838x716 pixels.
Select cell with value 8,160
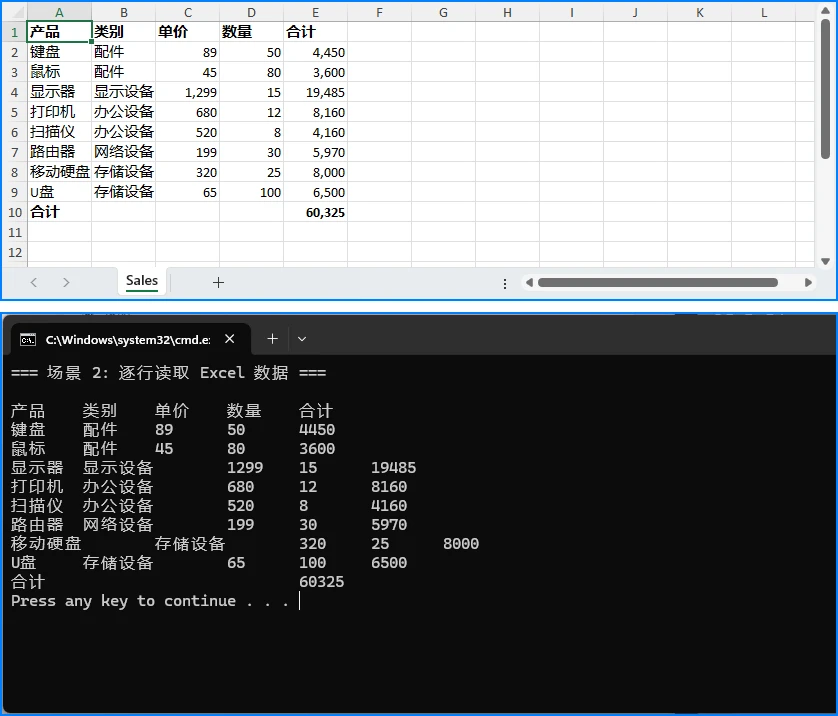coord(315,112)
